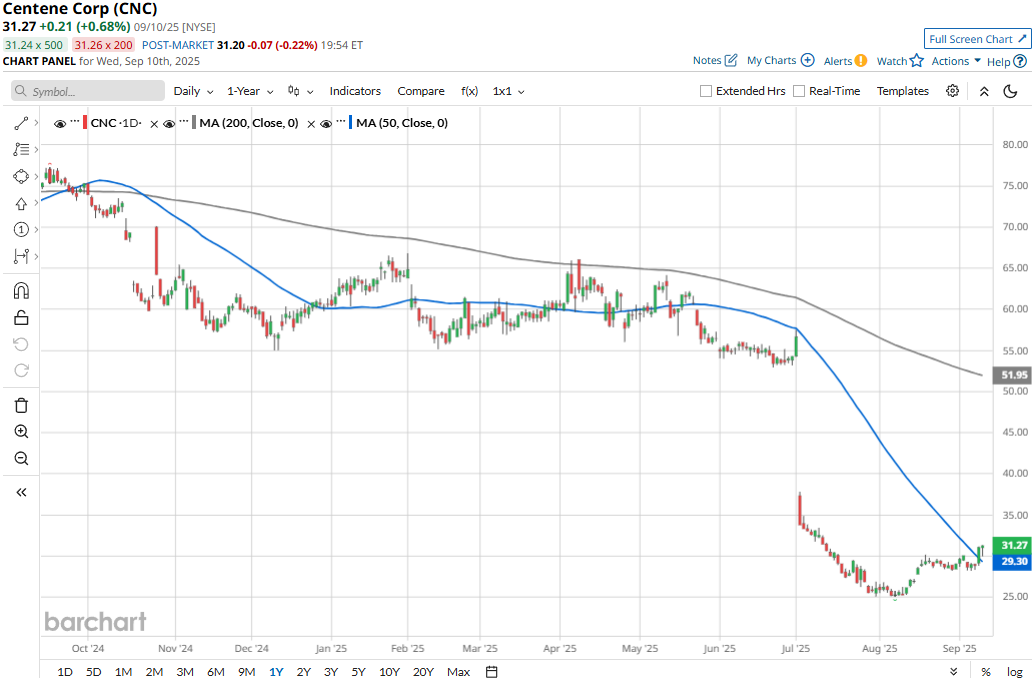The image size is (1033, 678).
Task: Click the lock drawings padlock icon
Action: click(x=21, y=318)
